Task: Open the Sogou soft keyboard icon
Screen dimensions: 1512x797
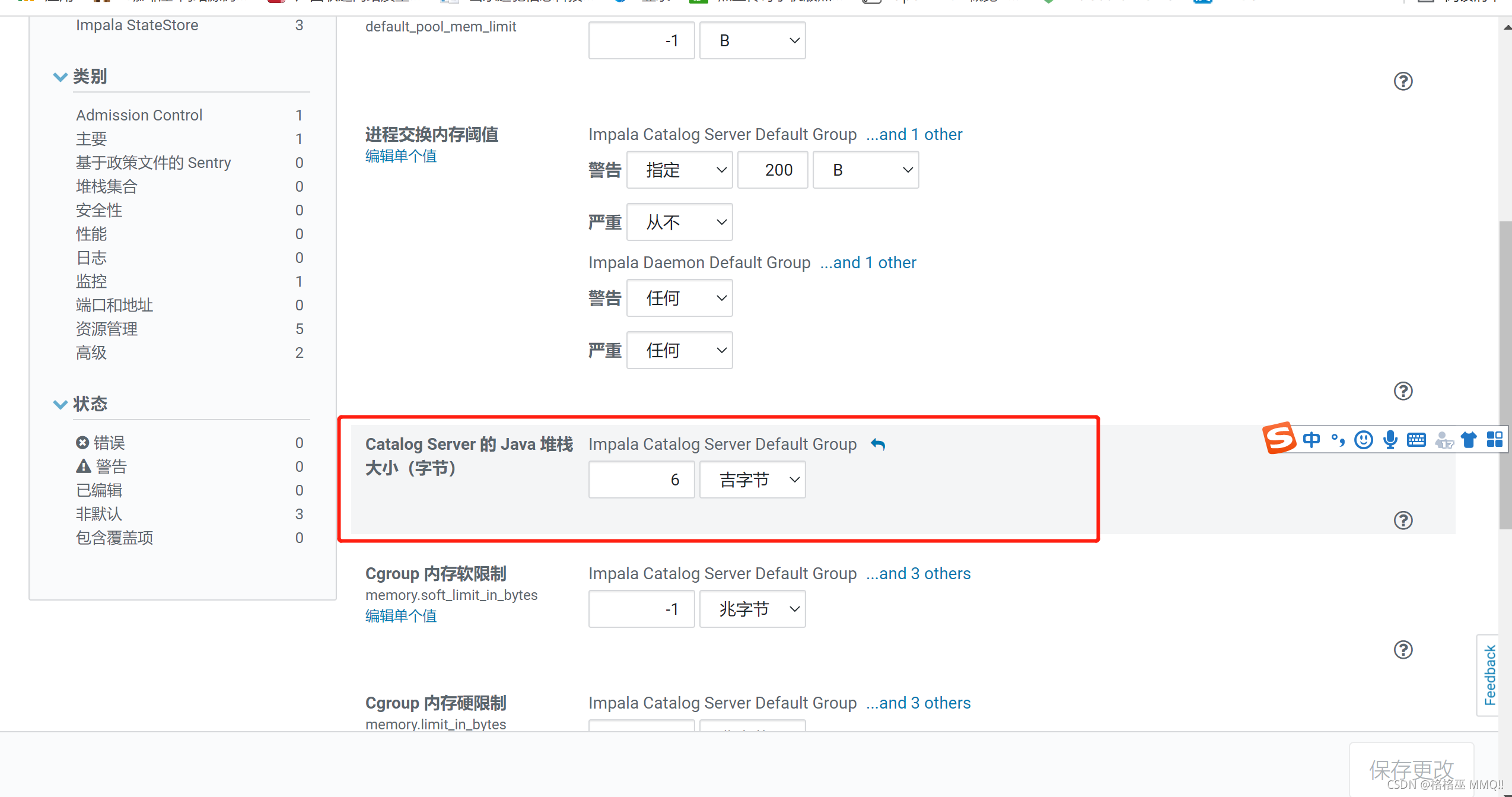Action: pyautogui.click(x=1416, y=440)
